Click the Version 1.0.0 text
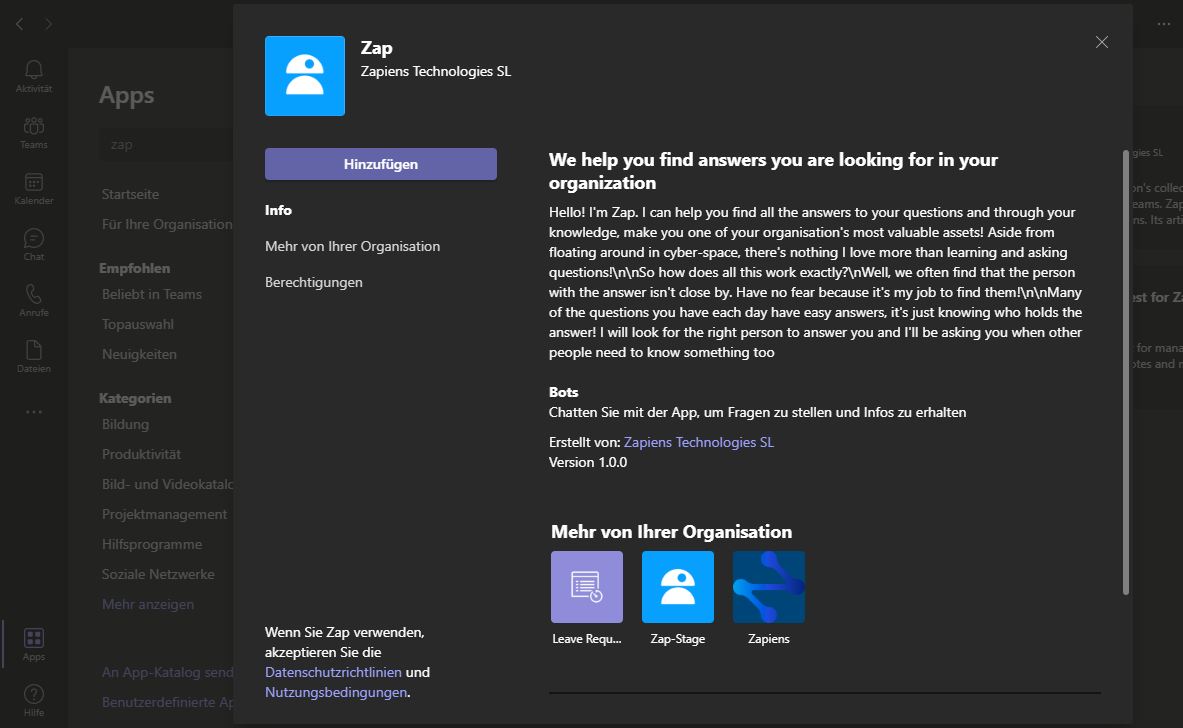This screenshot has height=728, width=1183. coord(588,462)
